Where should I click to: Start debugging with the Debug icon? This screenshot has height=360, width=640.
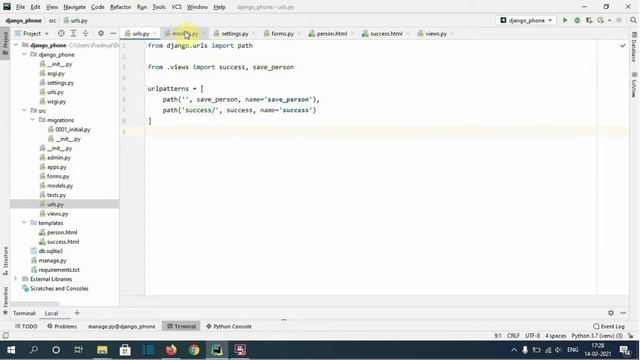pos(577,20)
